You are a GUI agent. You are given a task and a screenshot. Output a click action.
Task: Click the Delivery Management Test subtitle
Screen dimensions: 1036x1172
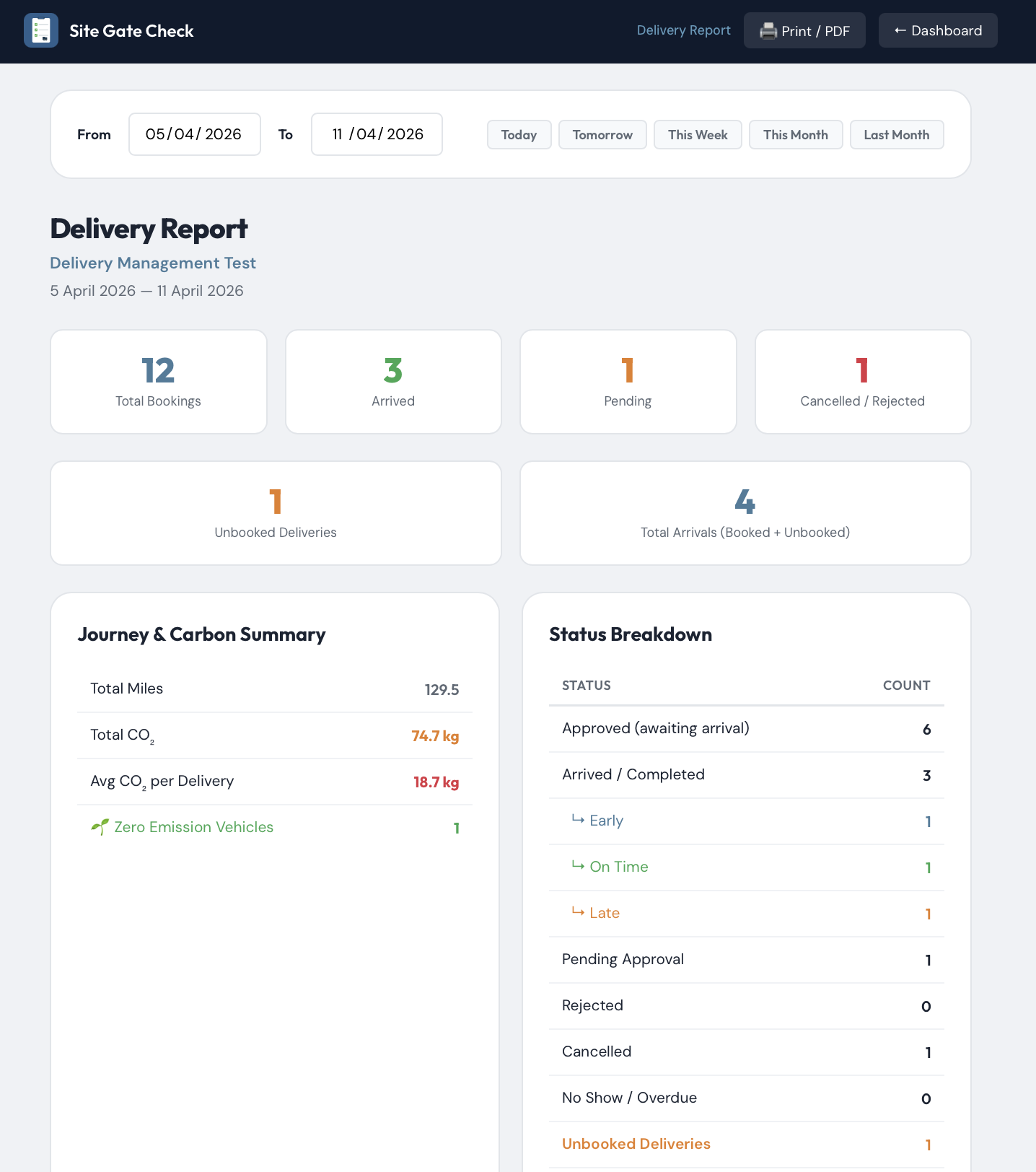pyautogui.click(x=153, y=263)
